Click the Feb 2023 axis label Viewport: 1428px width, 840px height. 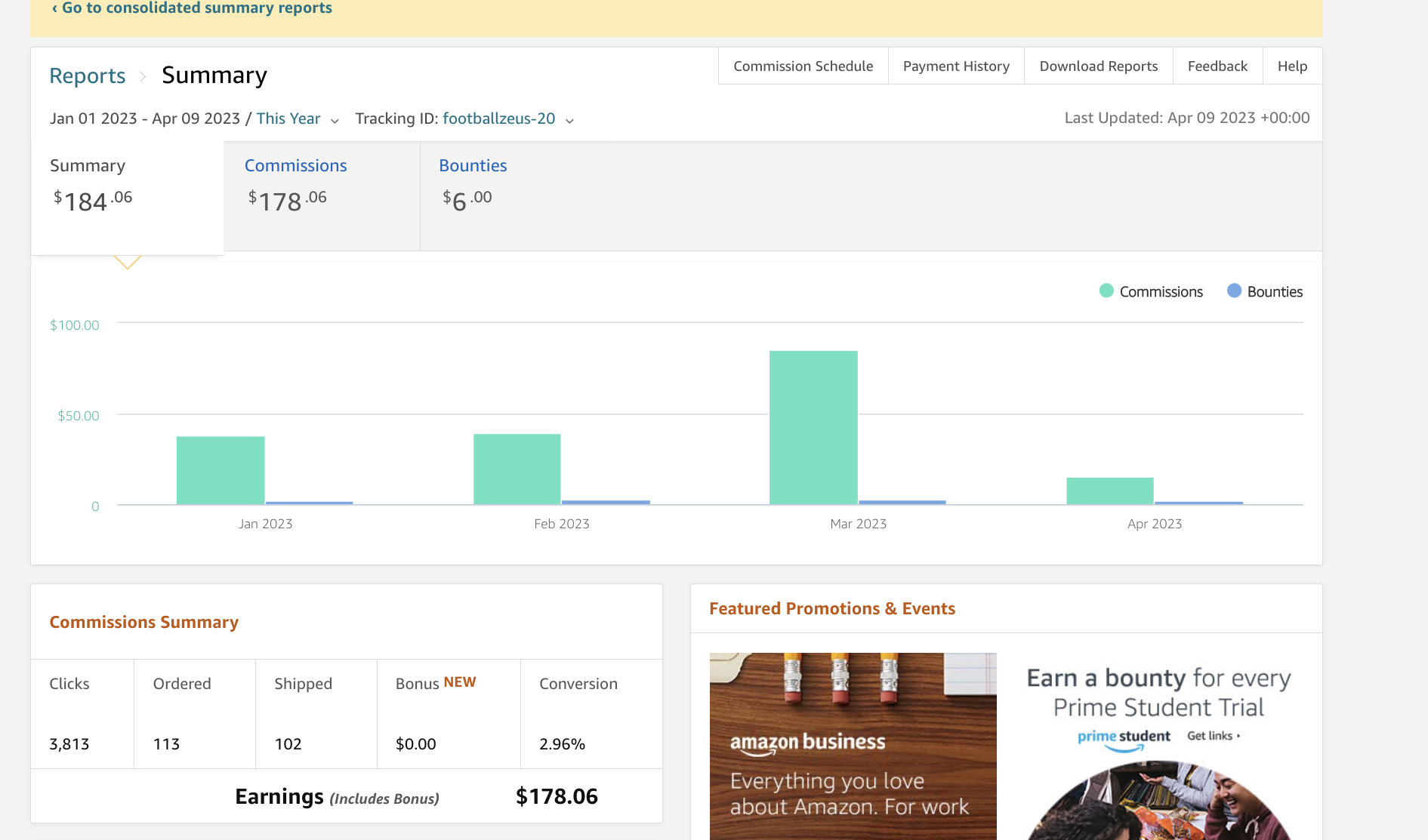(561, 524)
